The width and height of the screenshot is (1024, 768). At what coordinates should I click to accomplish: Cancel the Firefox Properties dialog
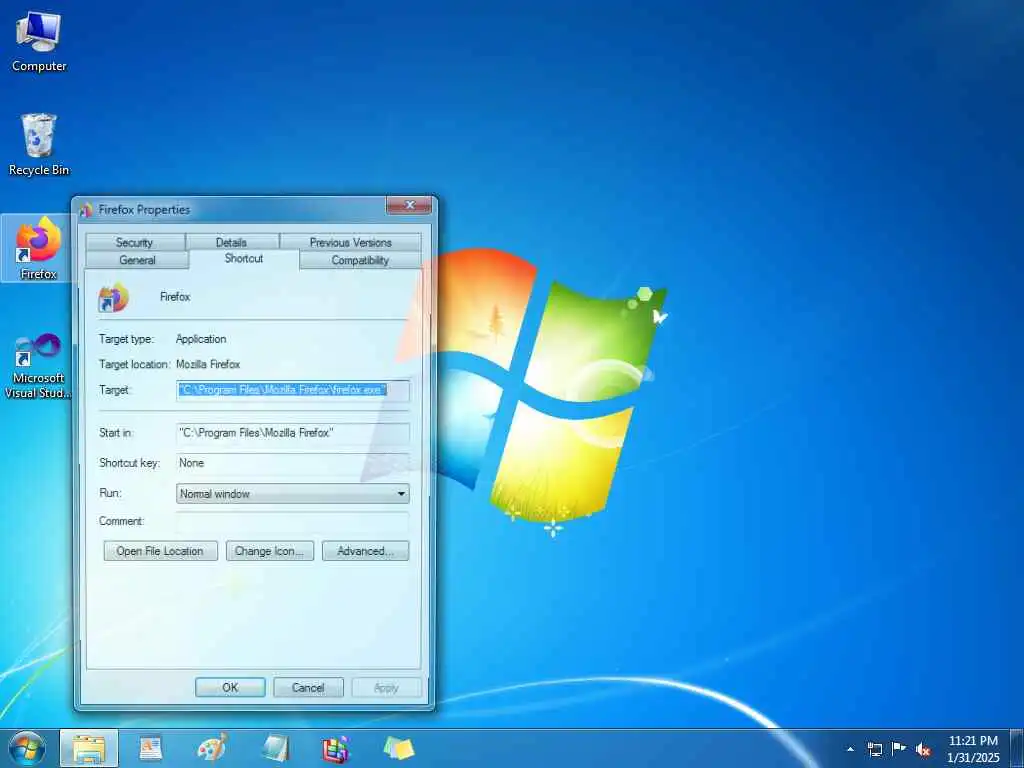point(308,688)
